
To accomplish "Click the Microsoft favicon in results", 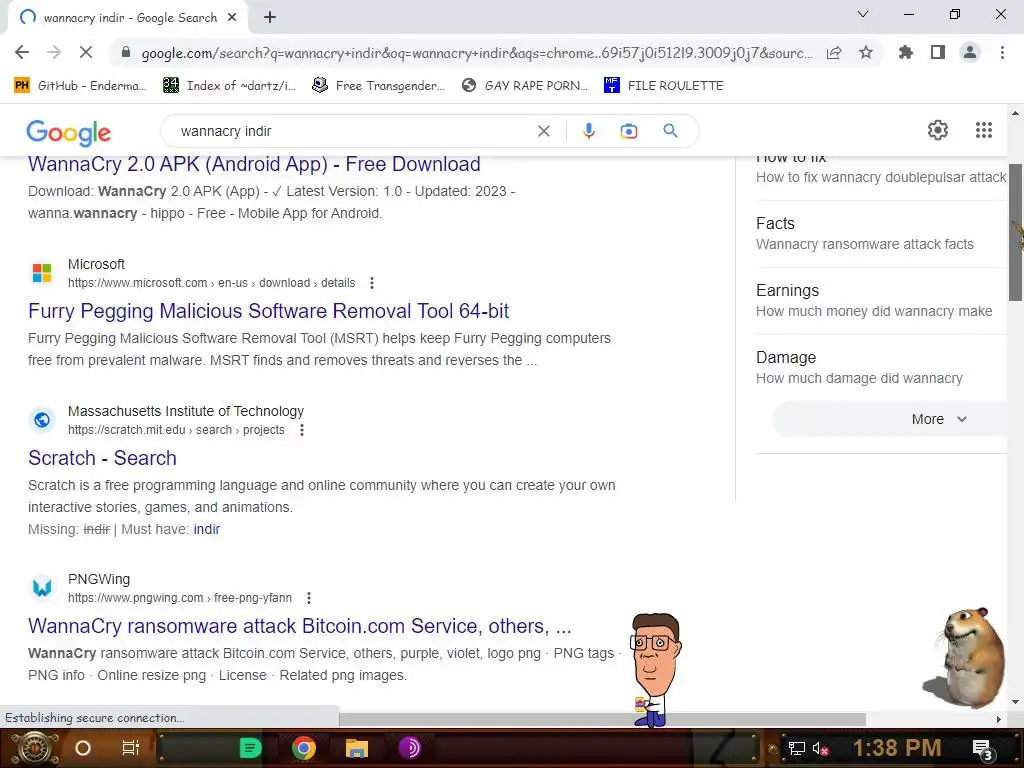I will (x=42, y=273).
